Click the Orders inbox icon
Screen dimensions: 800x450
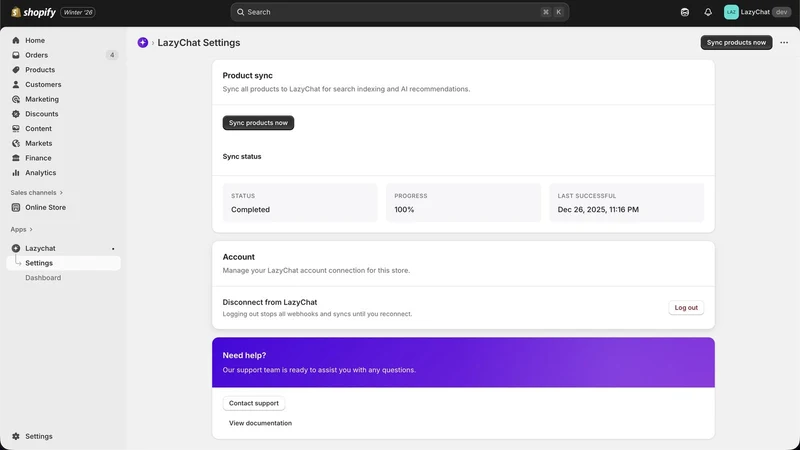[x=16, y=55]
